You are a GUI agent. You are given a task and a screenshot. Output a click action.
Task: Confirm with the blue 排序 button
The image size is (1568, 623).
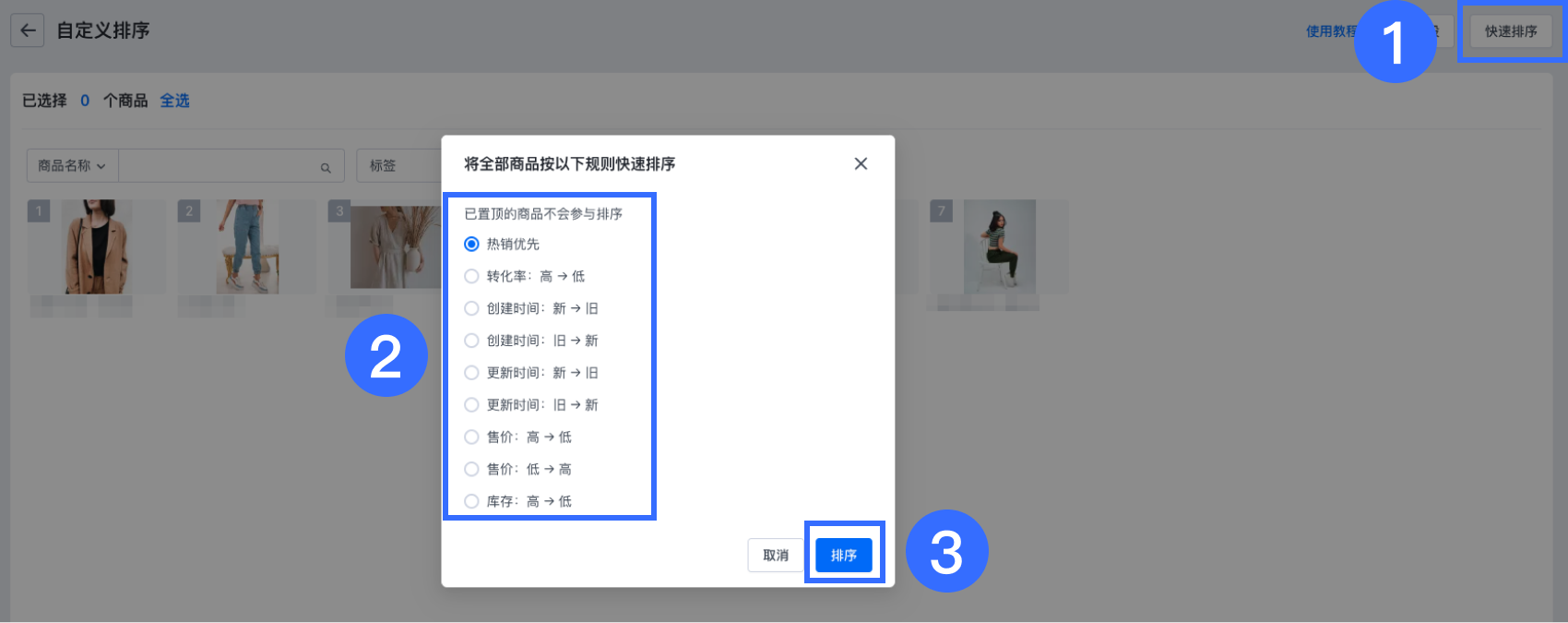(x=844, y=556)
